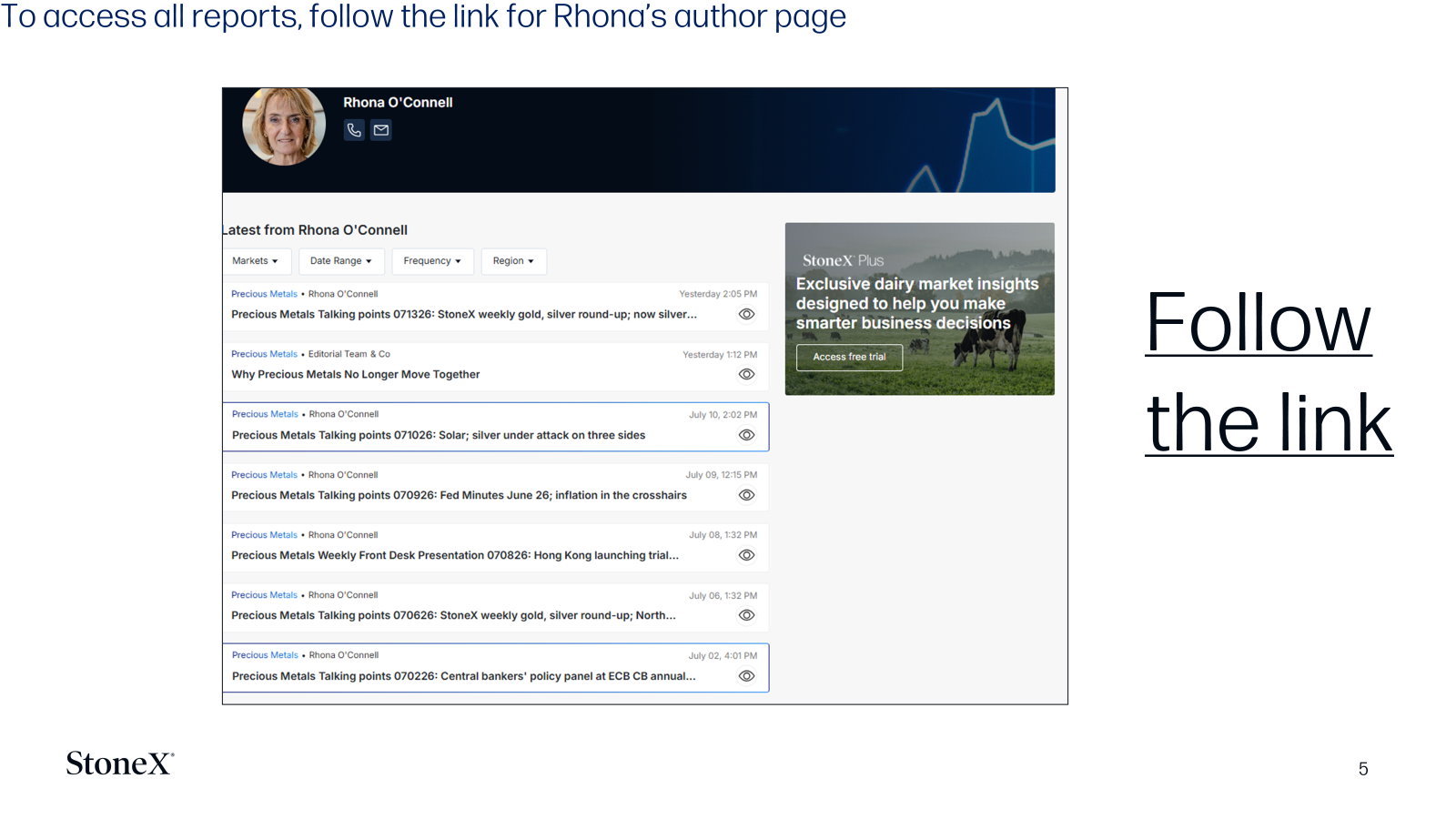This screenshot has height=819, width=1456.
Task: Open the Markets filter dropdown
Action: [256, 261]
